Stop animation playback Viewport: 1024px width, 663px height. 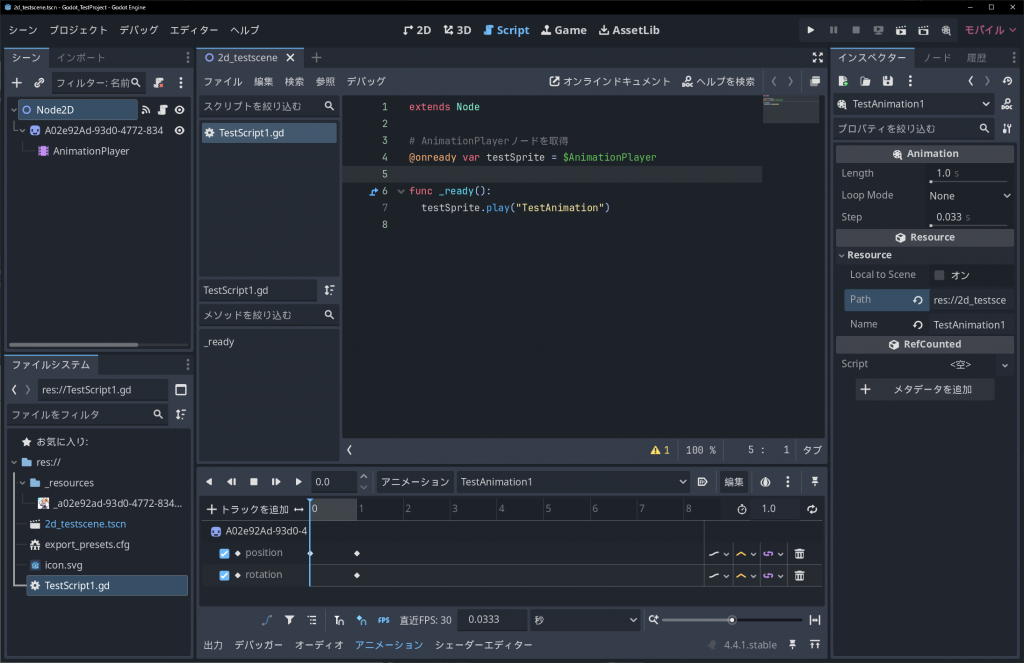254,482
